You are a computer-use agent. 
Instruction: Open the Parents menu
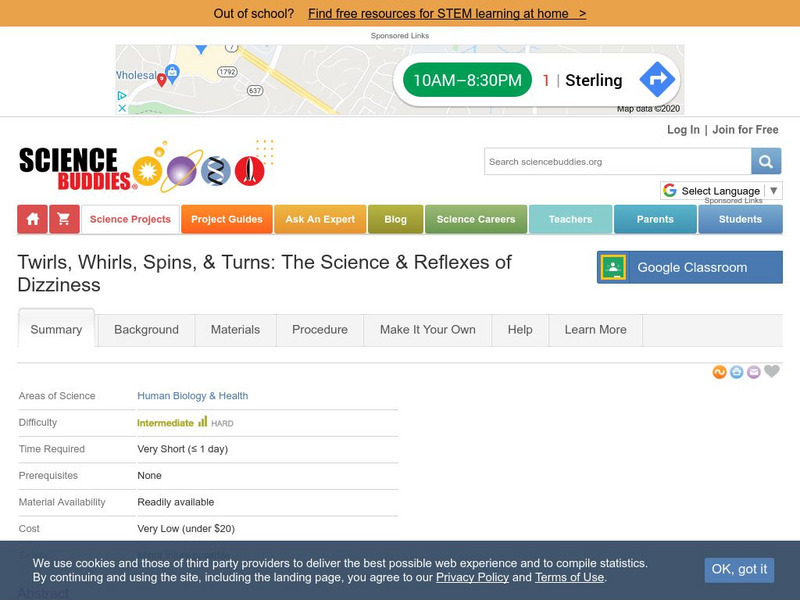coord(655,219)
